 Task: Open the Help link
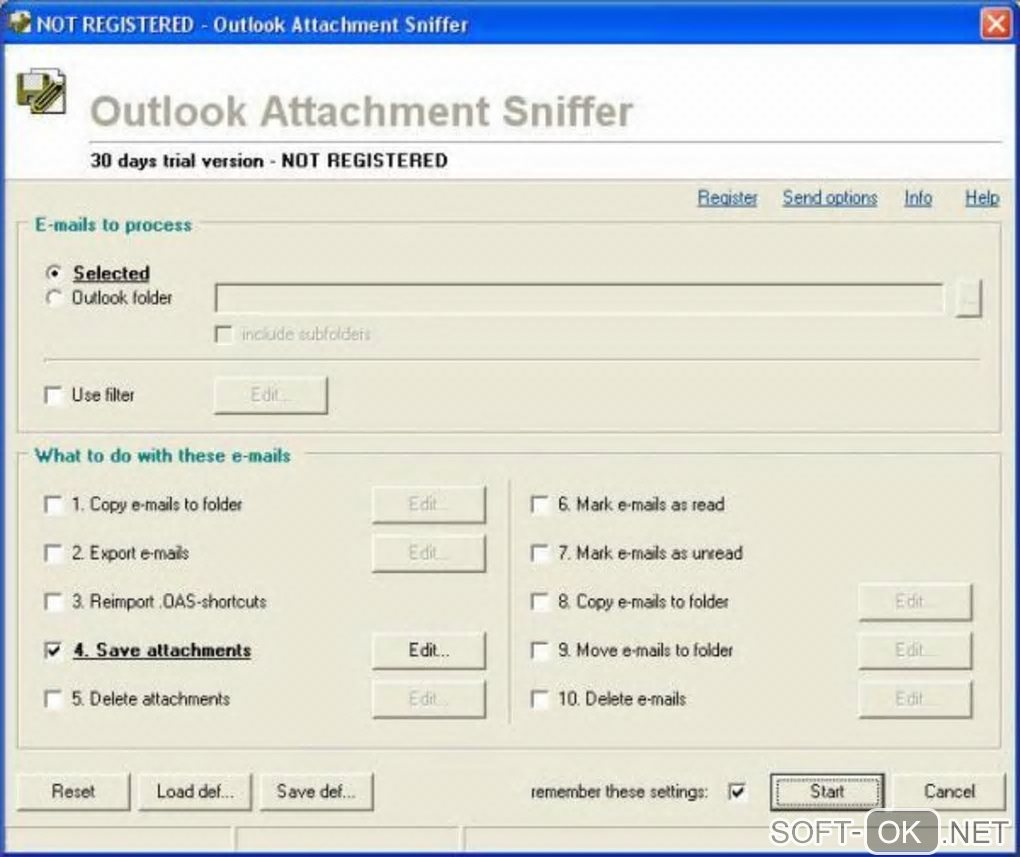click(x=982, y=198)
